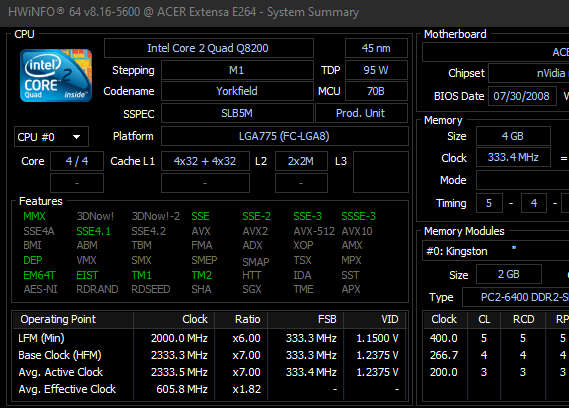Viewport: 569px width, 408px height.
Task: Click the Prod. Unit field
Action: point(361,113)
